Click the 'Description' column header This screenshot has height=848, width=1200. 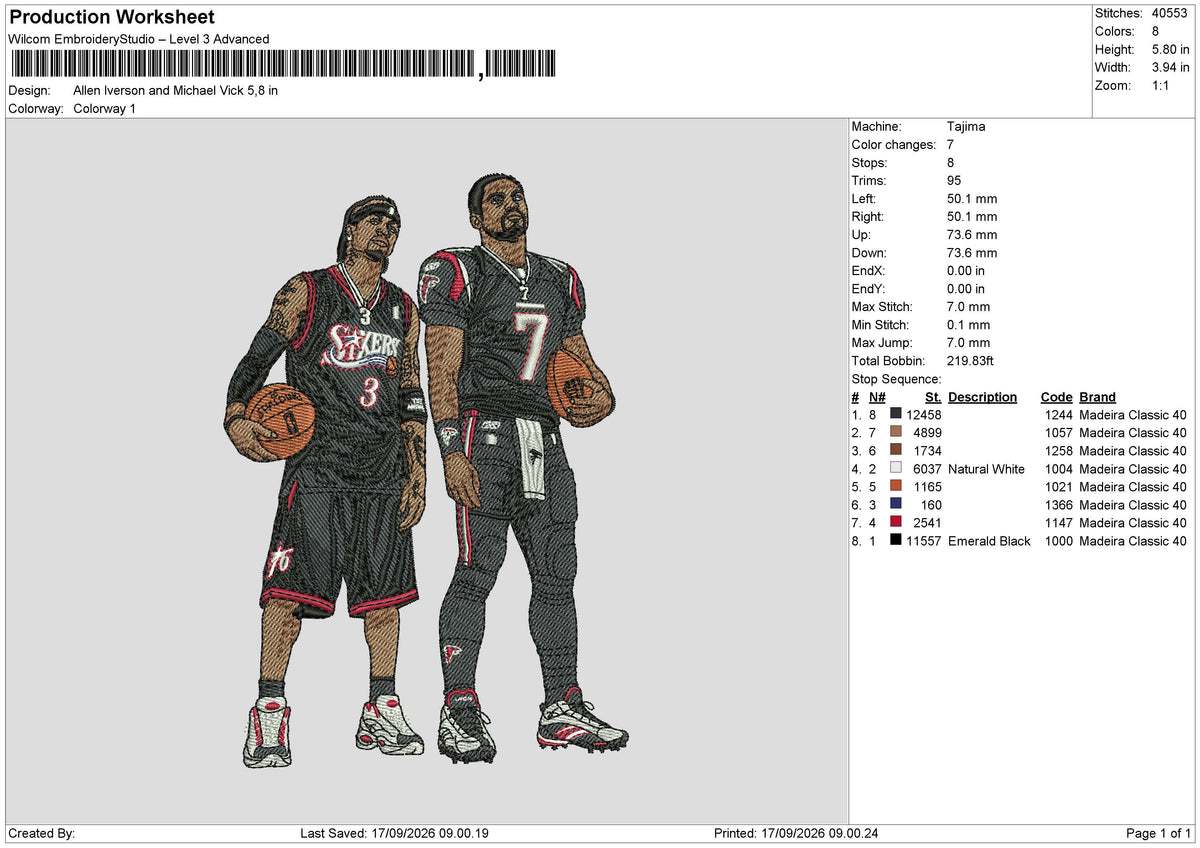point(982,397)
